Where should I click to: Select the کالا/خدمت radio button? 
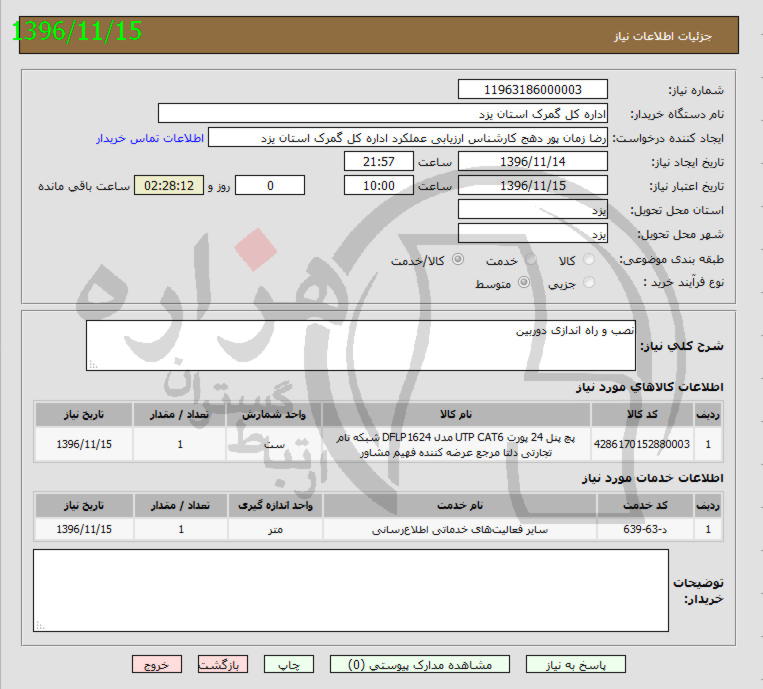click(458, 259)
